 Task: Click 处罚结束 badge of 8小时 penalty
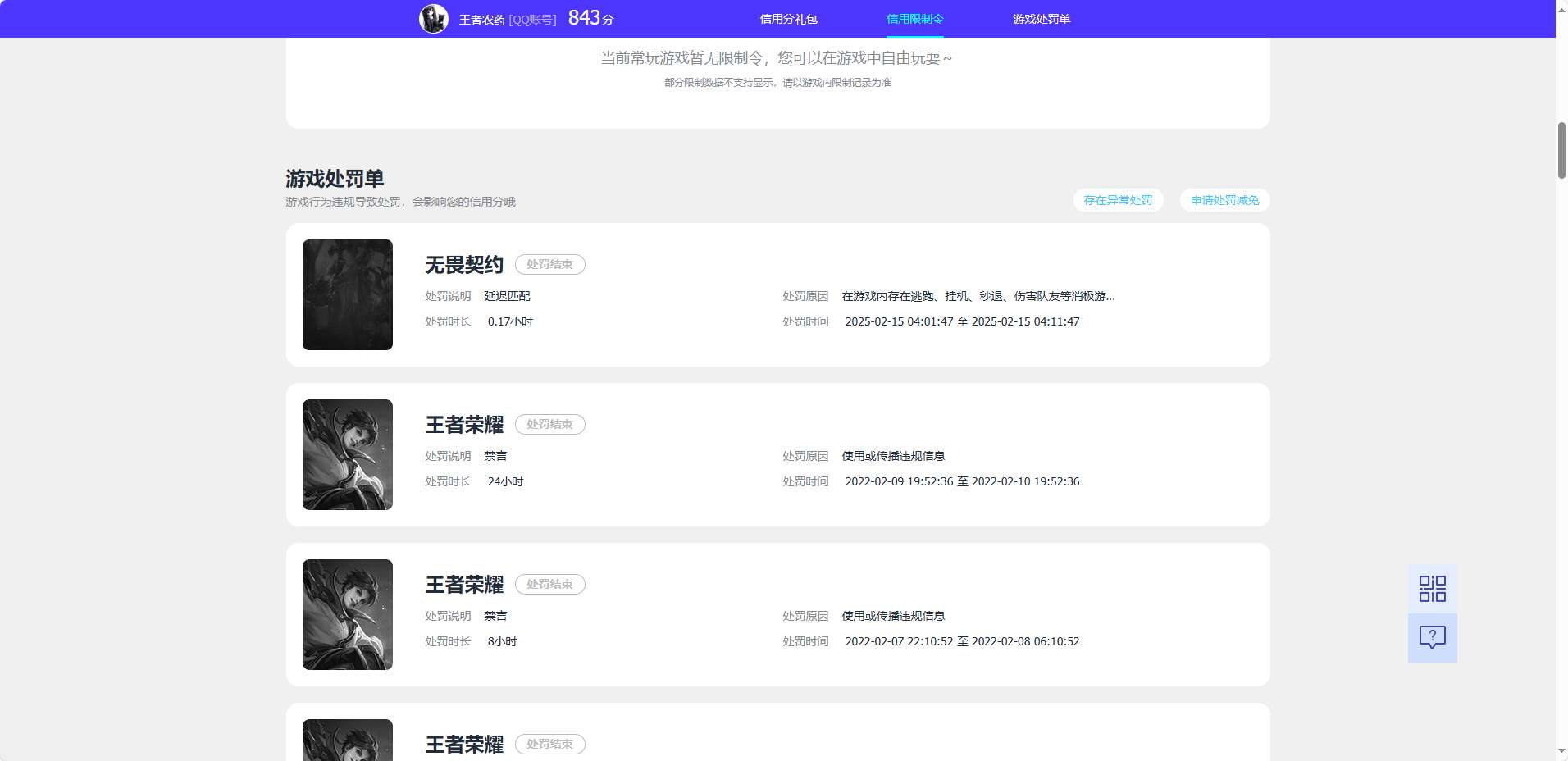click(x=549, y=584)
